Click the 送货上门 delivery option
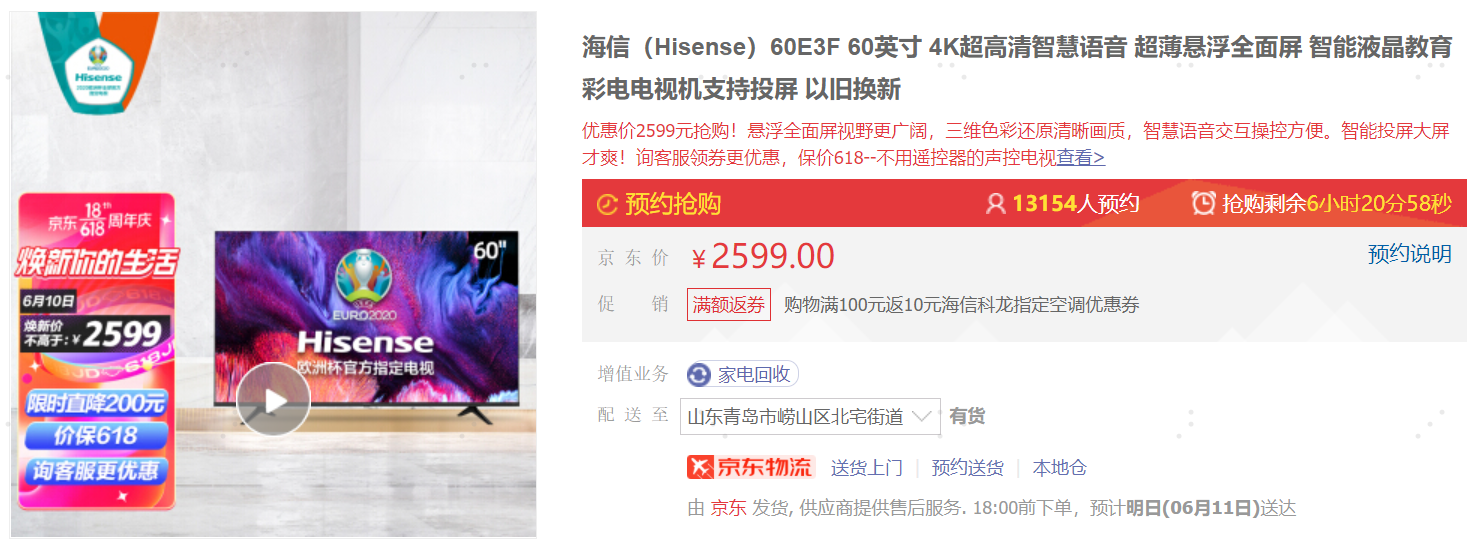This screenshot has width=1474, height=546. [x=867, y=468]
